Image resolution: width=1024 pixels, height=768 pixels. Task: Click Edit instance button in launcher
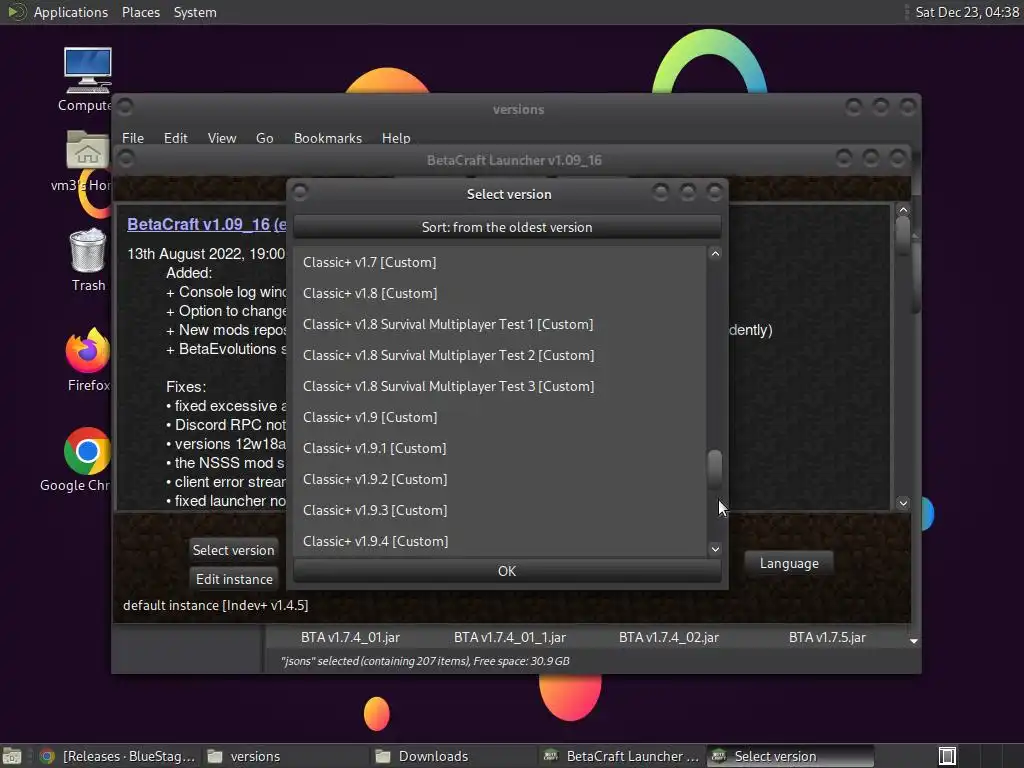(x=234, y=579)
